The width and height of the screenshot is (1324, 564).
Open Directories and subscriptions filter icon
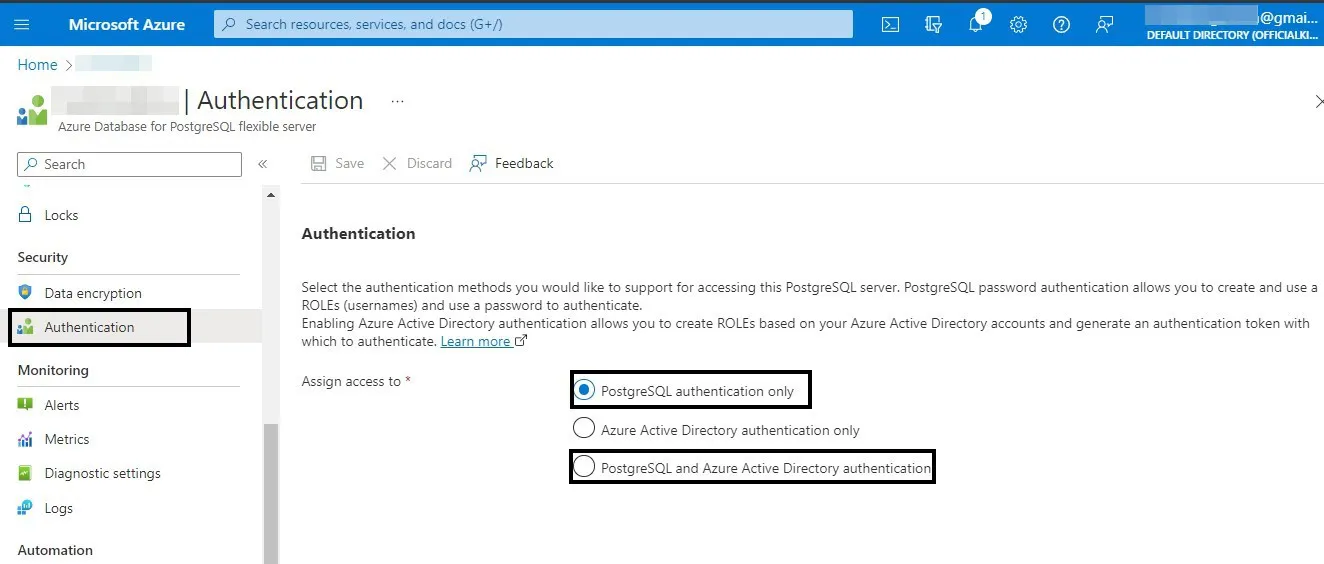pos(934,25)
